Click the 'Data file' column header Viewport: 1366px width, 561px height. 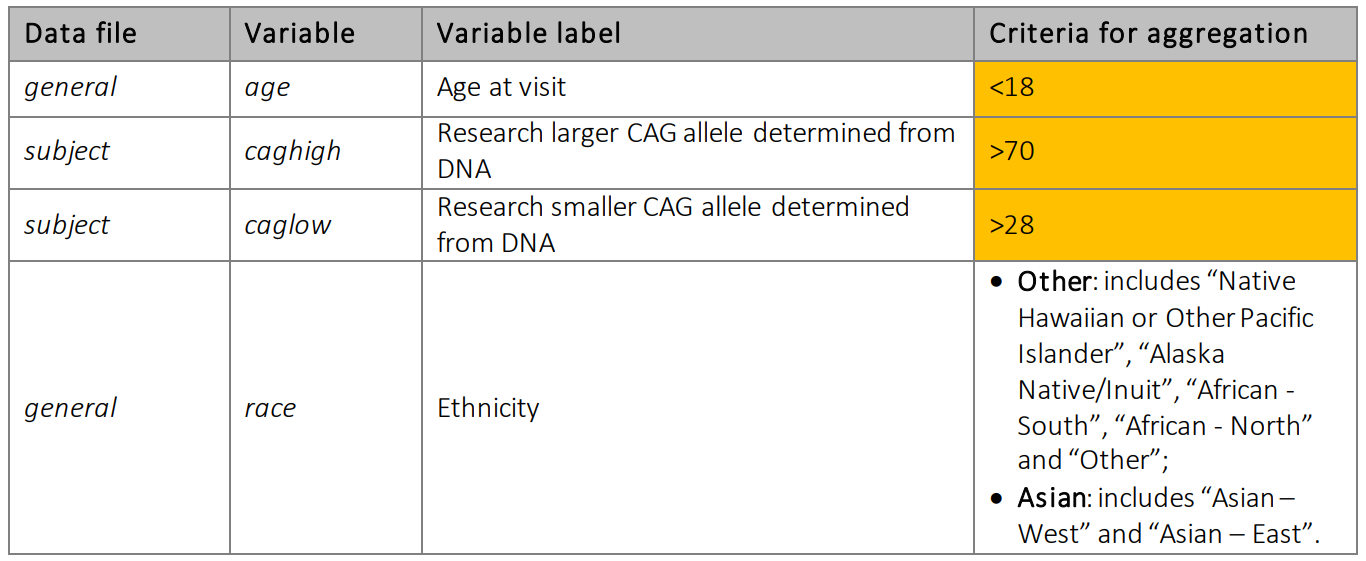119,33
